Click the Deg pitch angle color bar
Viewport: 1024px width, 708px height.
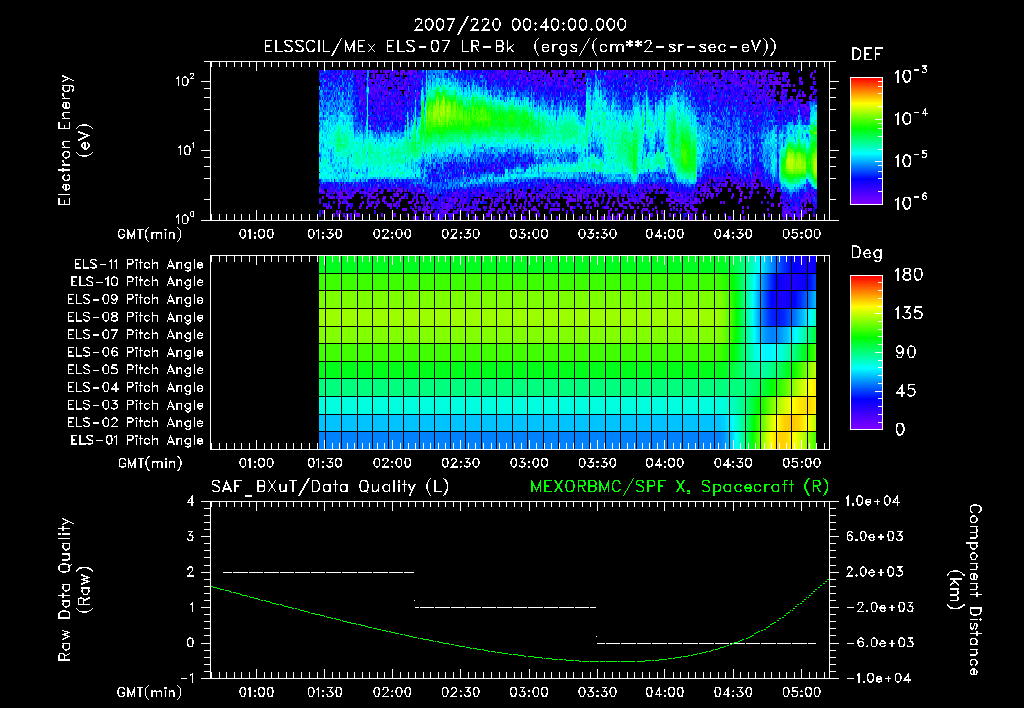click(x=866, y=352)
